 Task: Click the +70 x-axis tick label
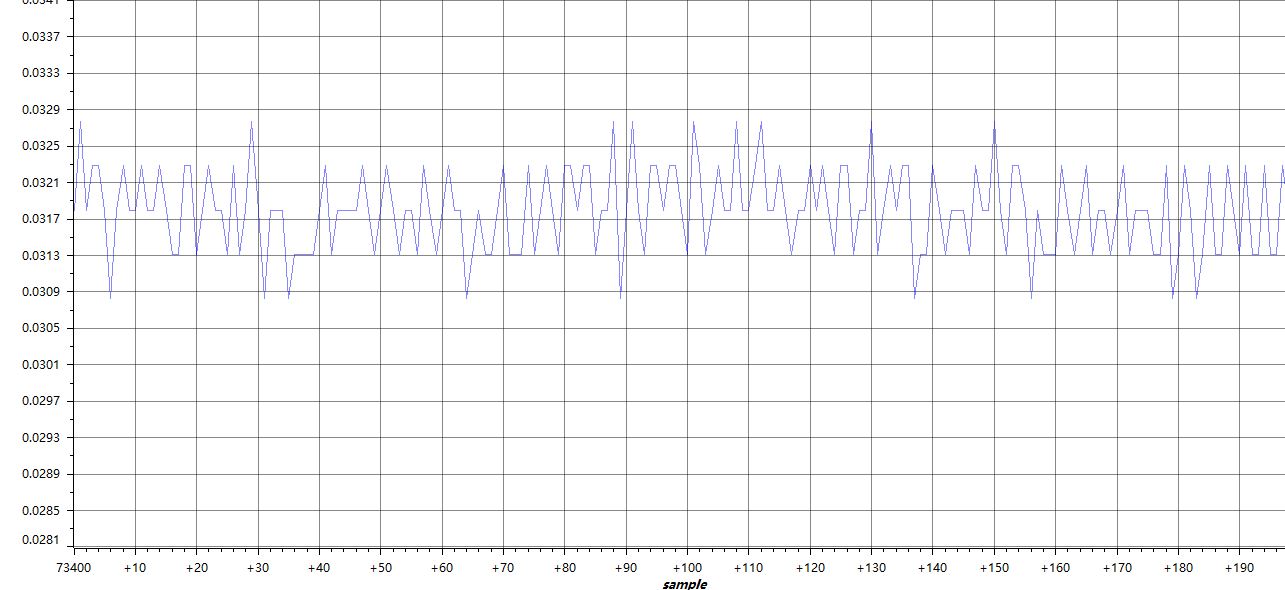[503, 567]
